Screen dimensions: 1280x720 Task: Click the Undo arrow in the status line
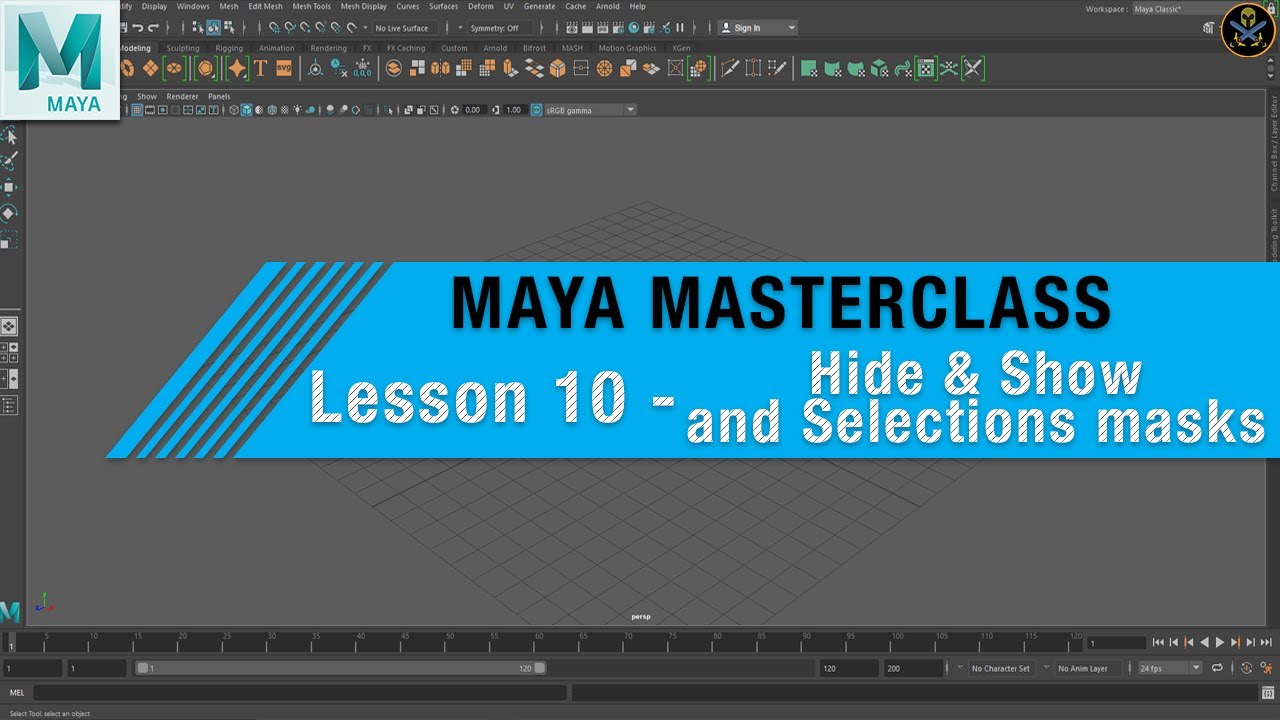pyautogui.click(x=137, y=28)
